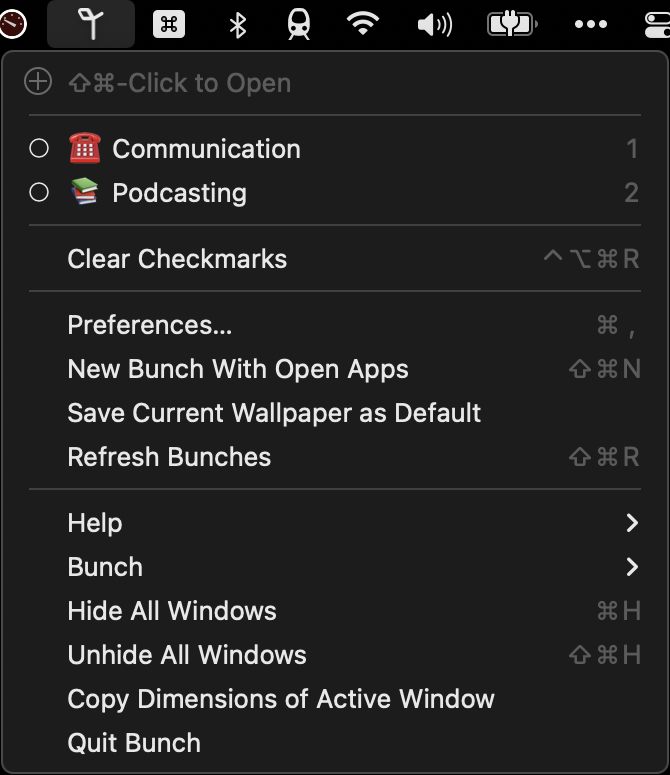This screenshot has height=775, width=670.
Task: Toggle the Podcasting bunch radio circle
Action: [39, 192]
